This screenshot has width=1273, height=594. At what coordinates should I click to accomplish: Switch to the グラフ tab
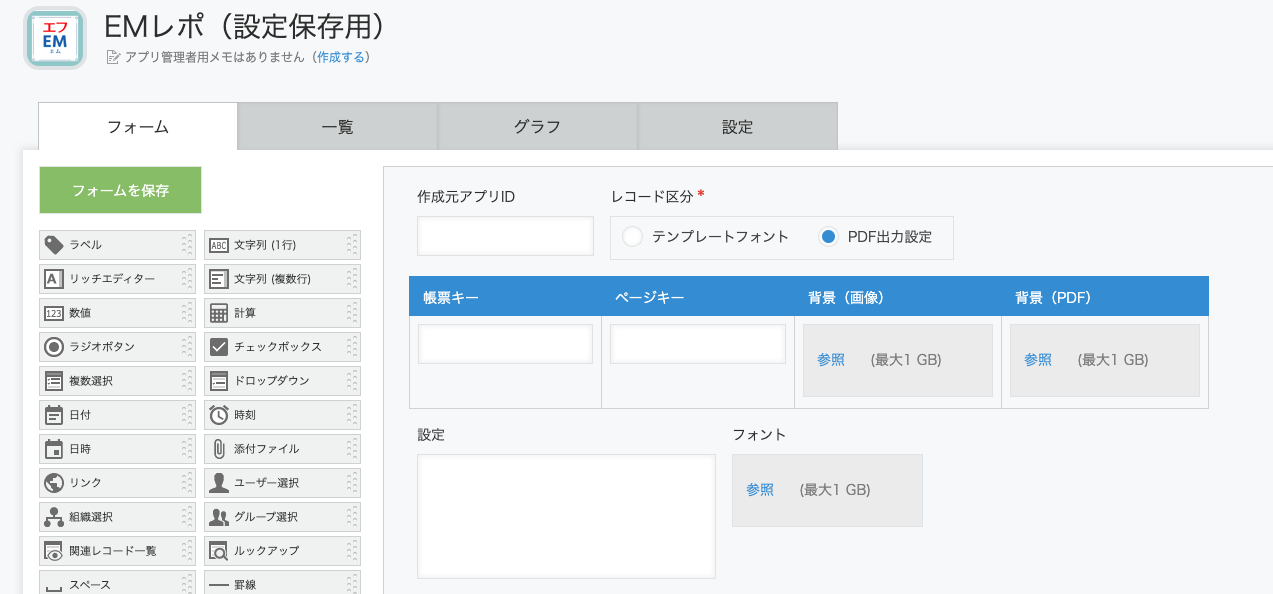(x=537, y=125)
